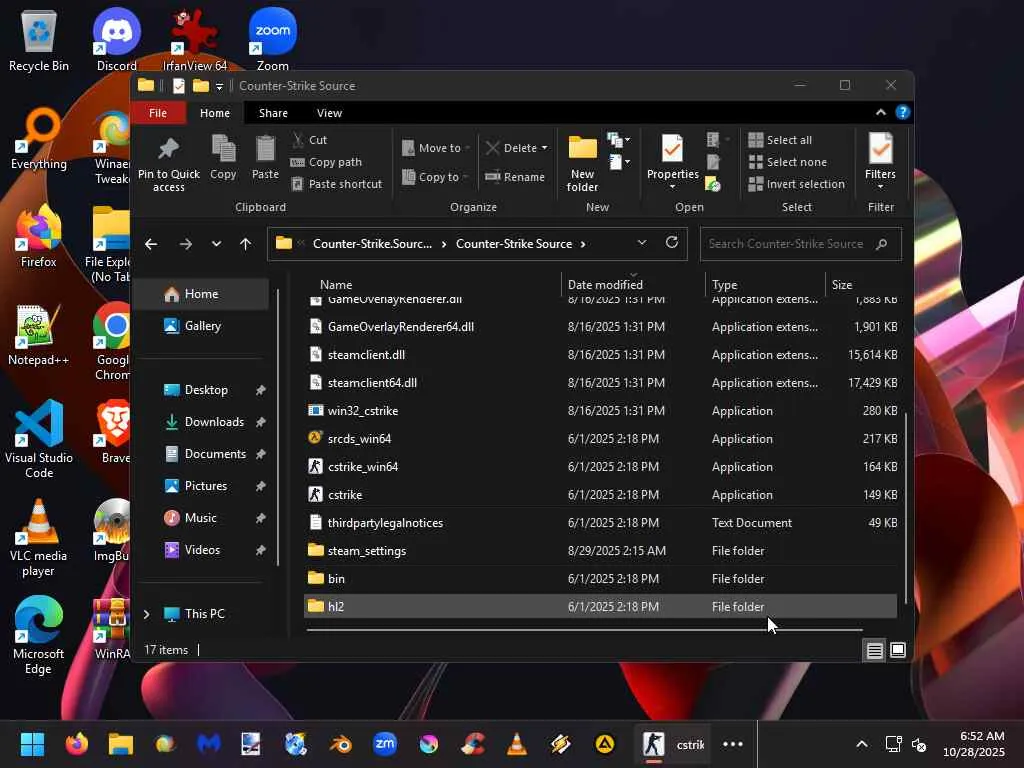Select file GameOverlayRenderer64.dll
This screenshot has width=1024, height=768.
601,327
